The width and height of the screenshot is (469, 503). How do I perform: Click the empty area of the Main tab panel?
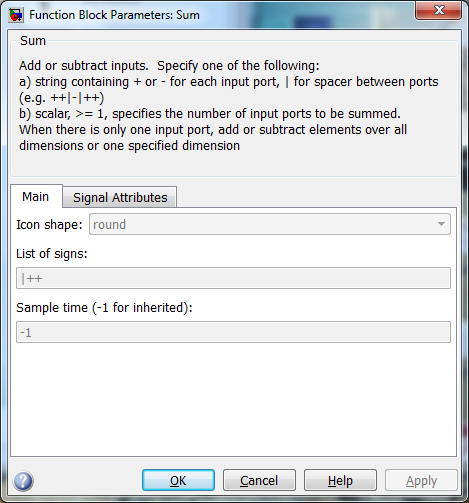click(233, 400)
